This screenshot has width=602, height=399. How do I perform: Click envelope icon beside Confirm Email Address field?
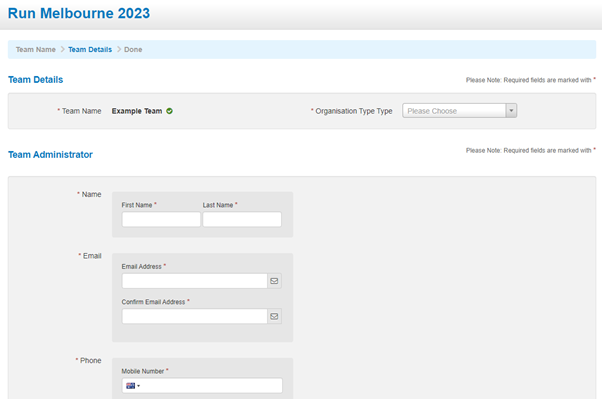274,316
